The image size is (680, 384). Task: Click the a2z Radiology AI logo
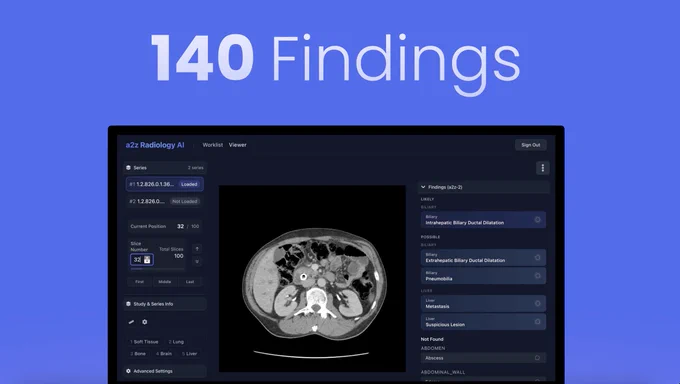click(x=155, y=145)
